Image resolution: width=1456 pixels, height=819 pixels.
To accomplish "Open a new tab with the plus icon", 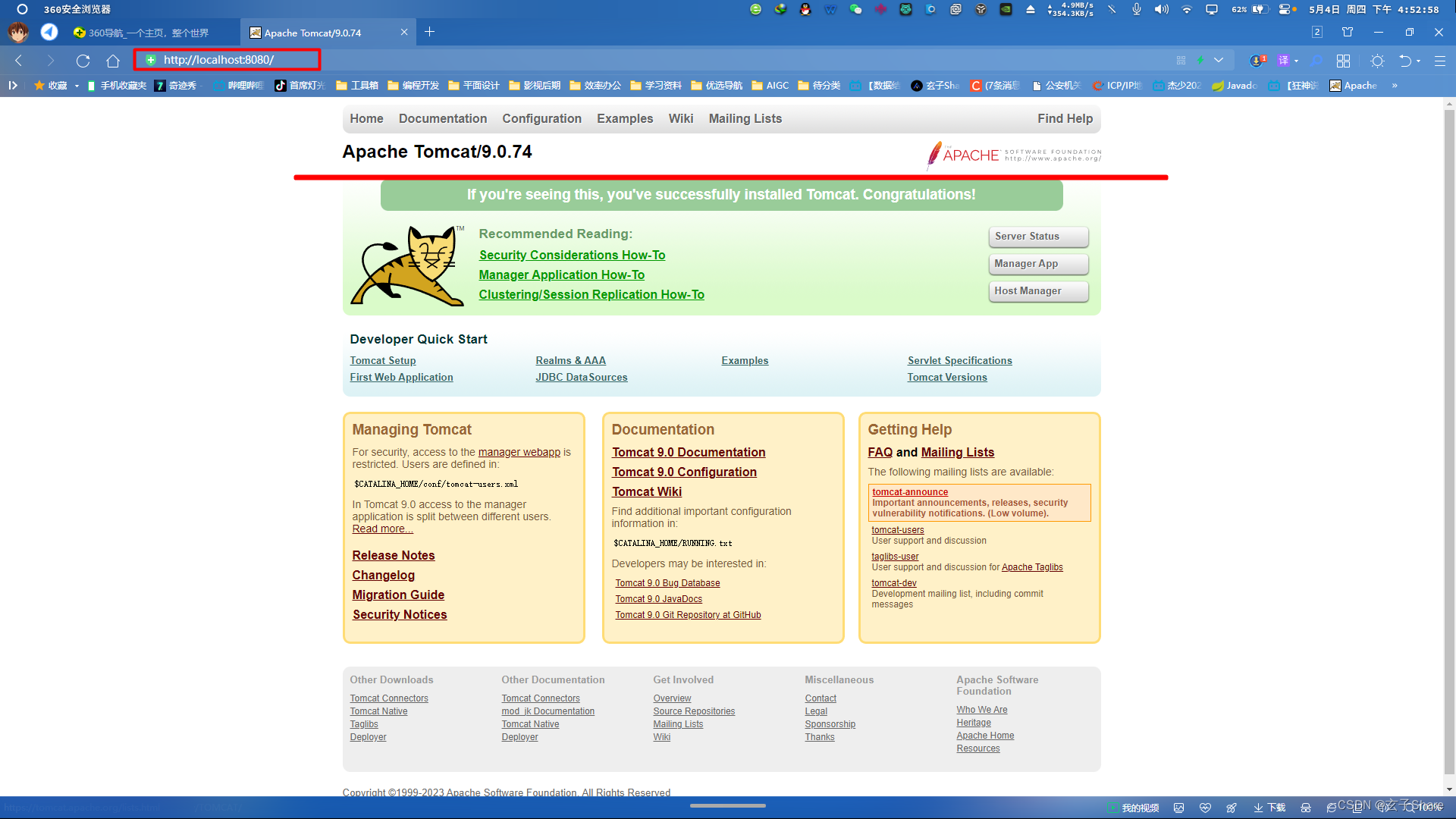I will 429,32.
